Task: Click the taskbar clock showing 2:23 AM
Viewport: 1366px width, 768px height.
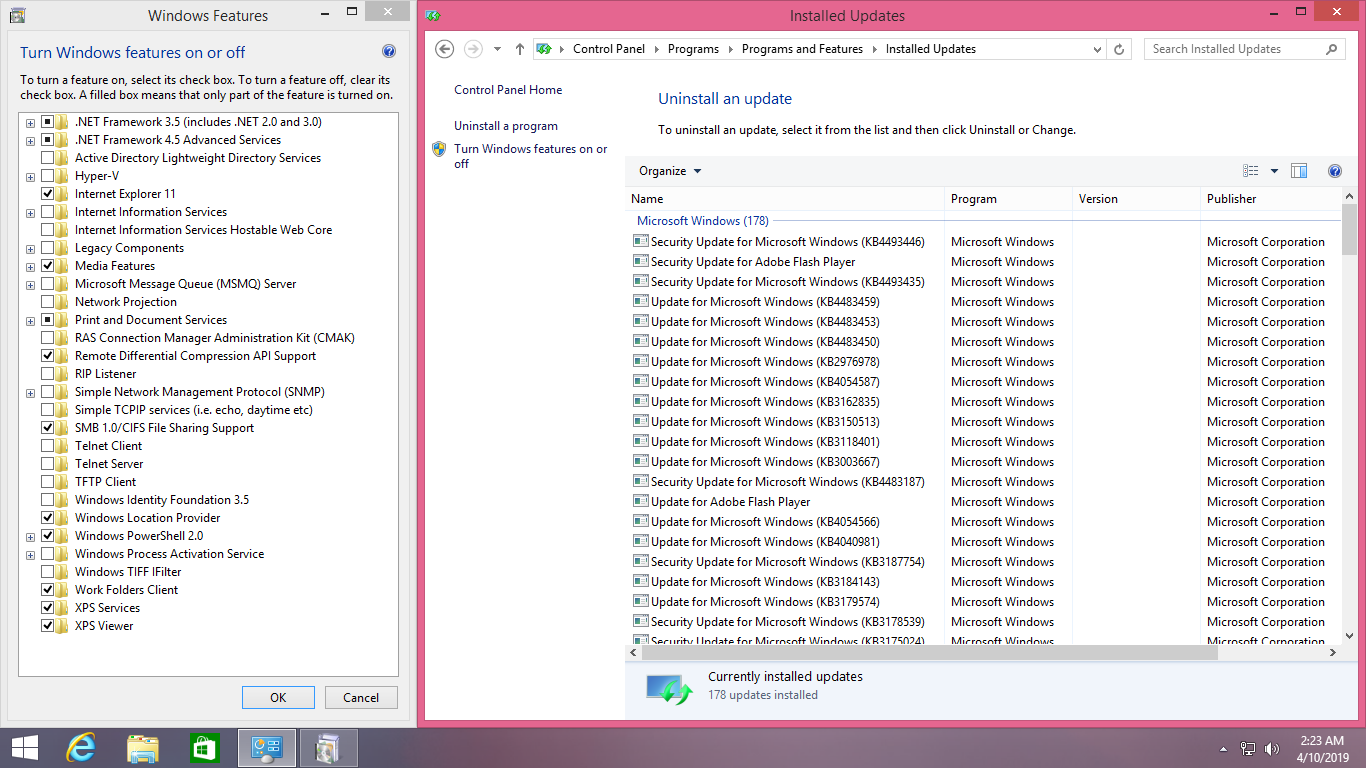Action: point(1322,748)
